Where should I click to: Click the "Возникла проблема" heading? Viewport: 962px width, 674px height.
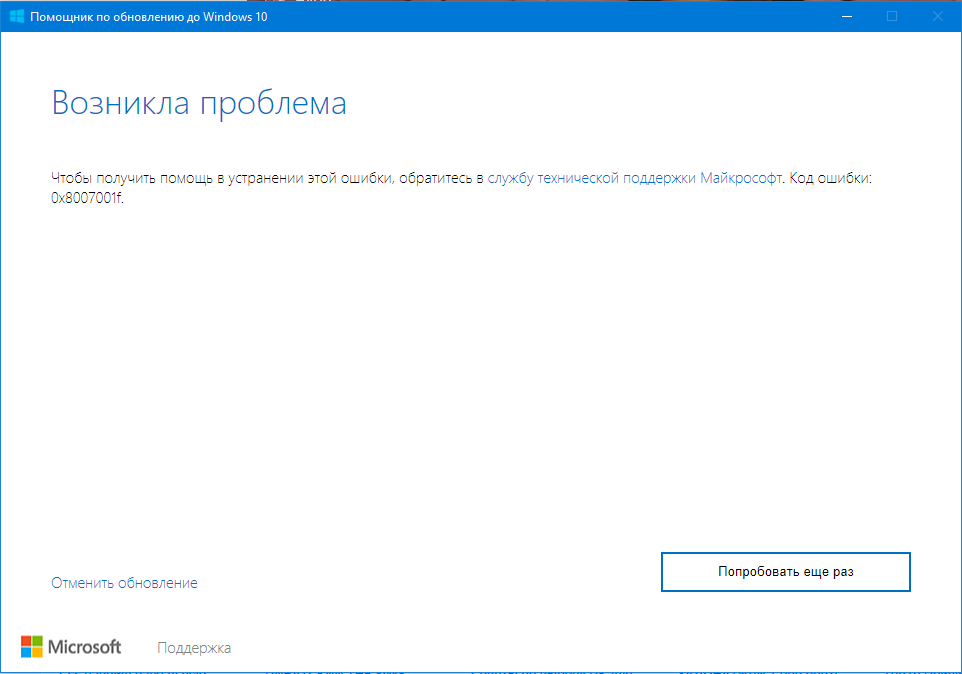point(199,102)
